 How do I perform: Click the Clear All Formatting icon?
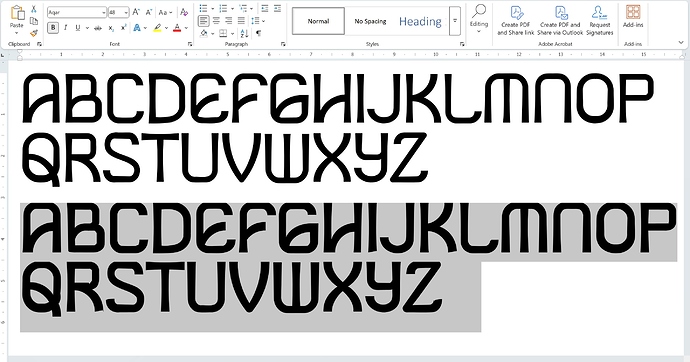coord(184,12)
